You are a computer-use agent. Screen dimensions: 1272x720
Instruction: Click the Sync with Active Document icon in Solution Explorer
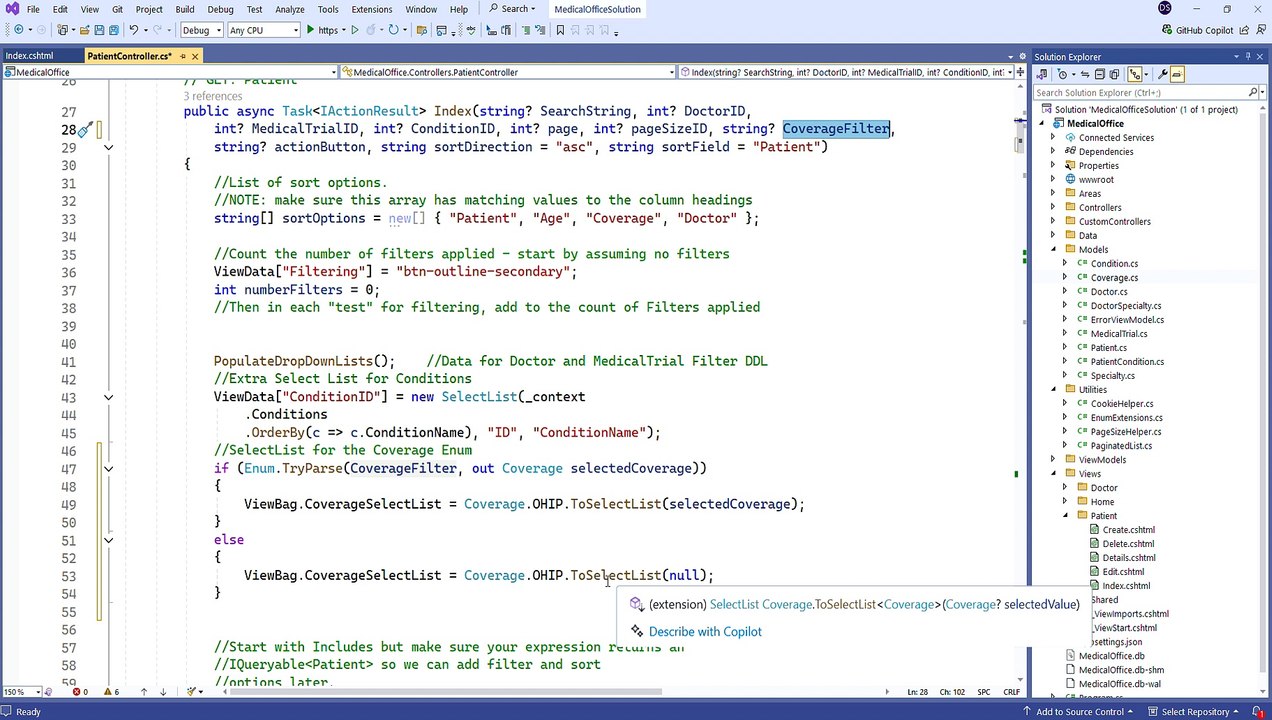(1085, 74)
